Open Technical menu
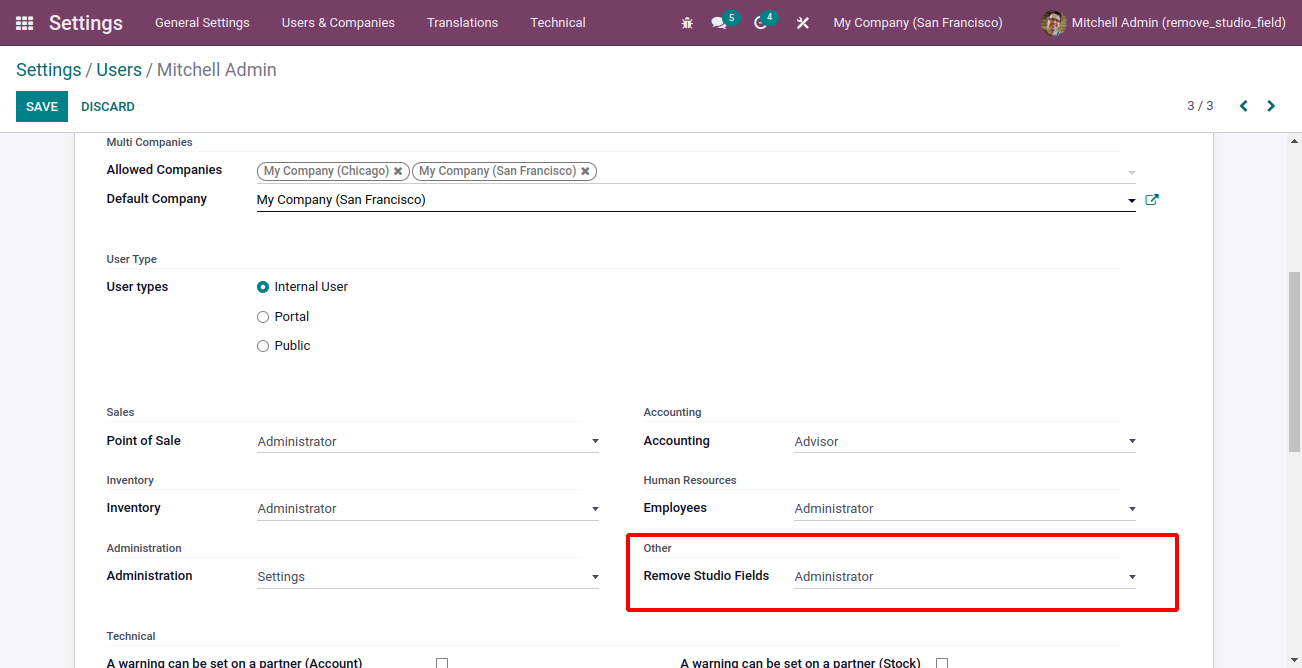The width and height of the screenshot is (1302, 668). point(558,23)
